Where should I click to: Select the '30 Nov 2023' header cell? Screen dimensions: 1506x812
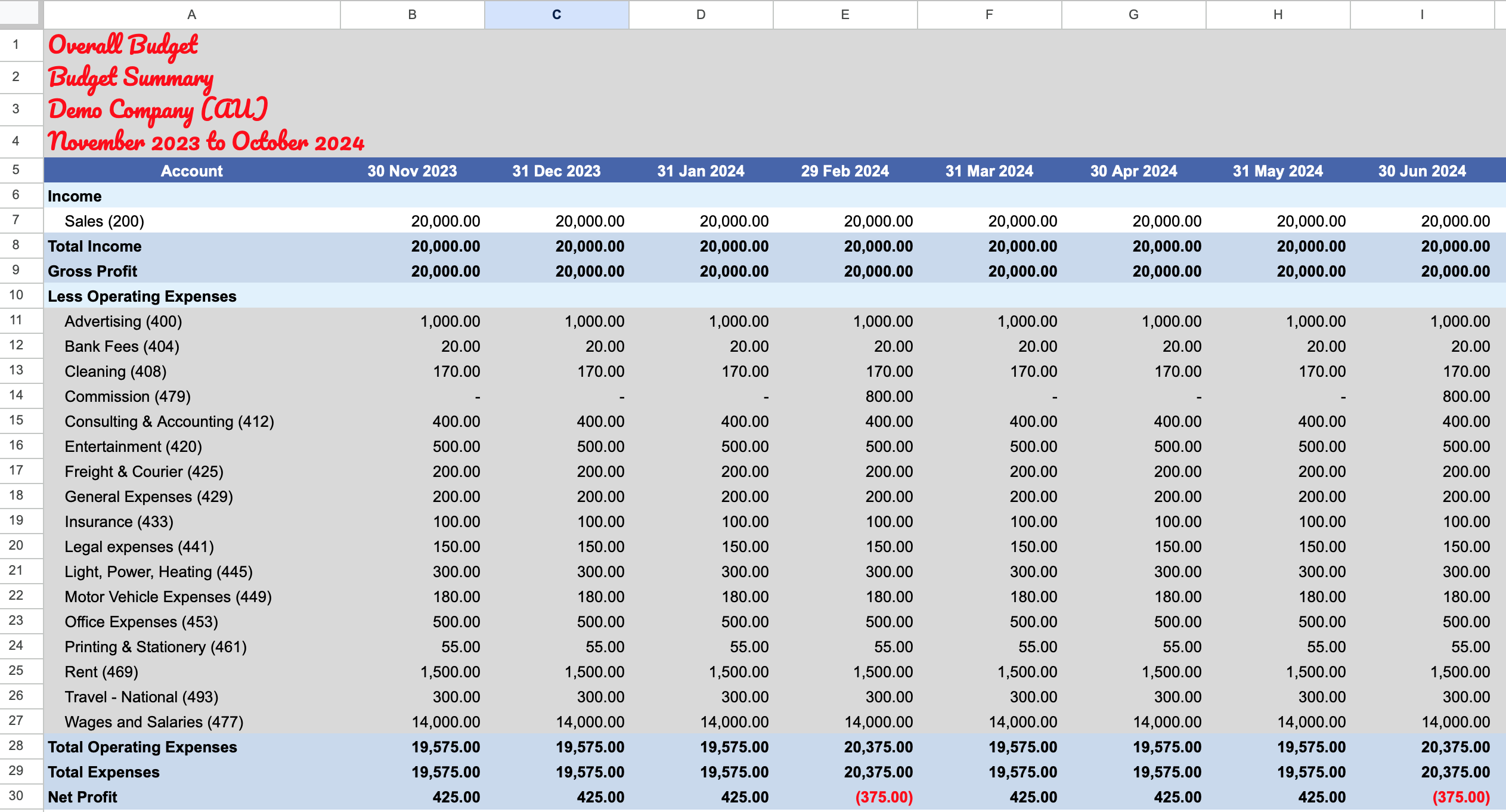pyautogui.click(x=412, y=171)
